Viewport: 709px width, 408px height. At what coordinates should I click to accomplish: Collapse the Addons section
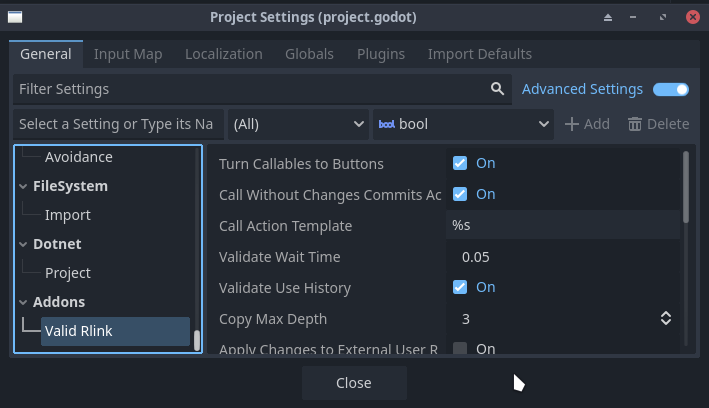pyautogui.click(x=23, y=302)
